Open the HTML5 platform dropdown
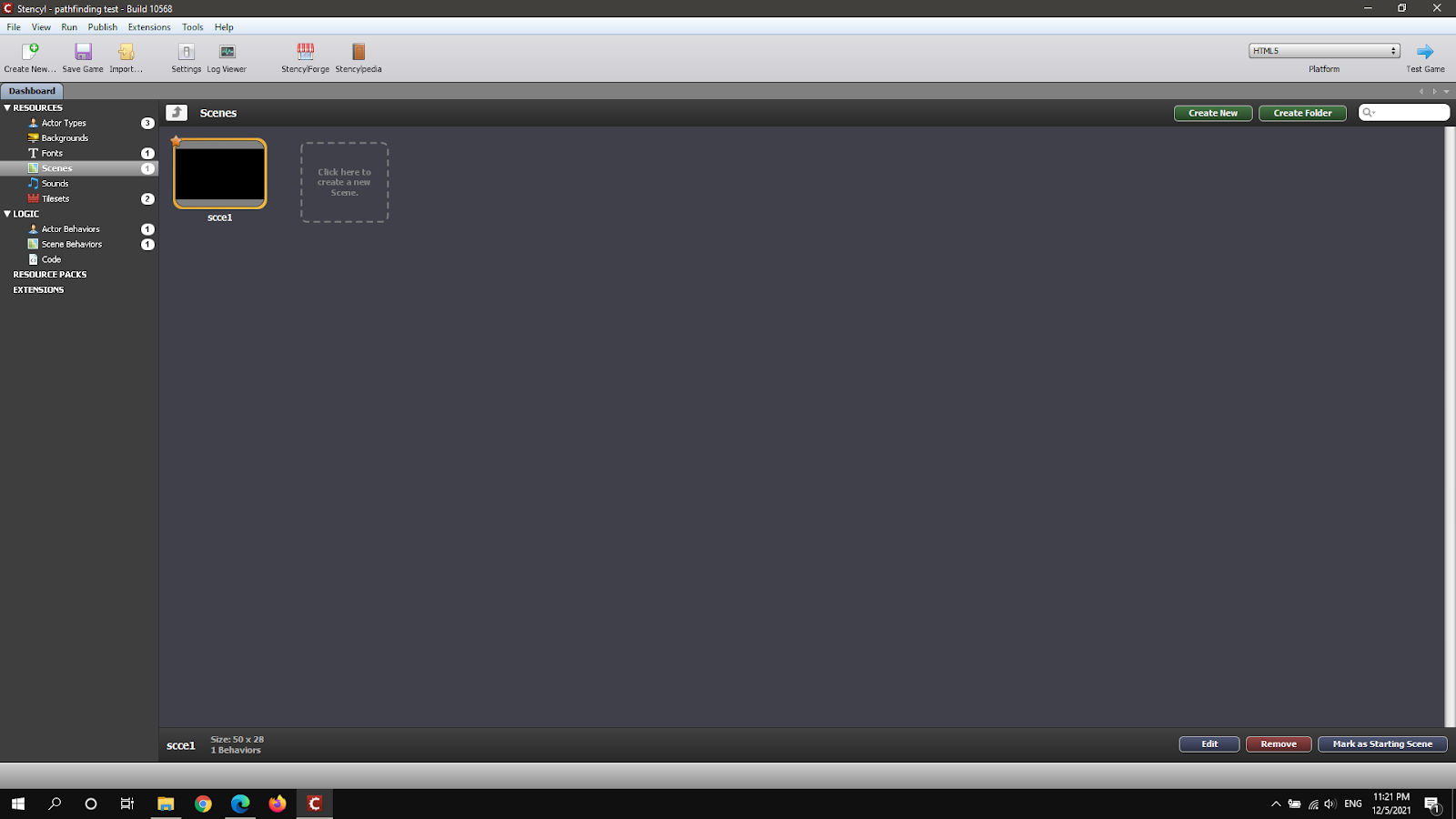The width and height of the screenshot is (1456, 819). tap(1324, 51)
